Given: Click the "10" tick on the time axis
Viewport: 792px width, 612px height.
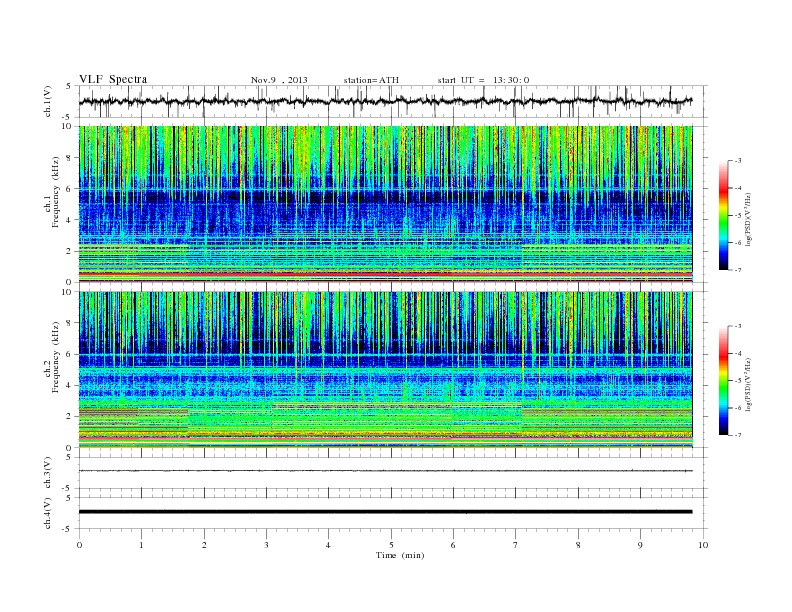Looking at the screenshot, I should coord(703,545).
